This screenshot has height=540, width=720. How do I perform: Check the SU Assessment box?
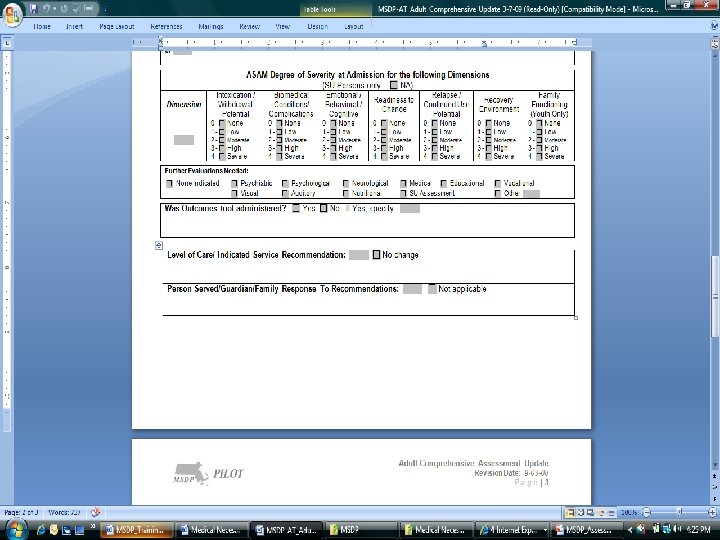pyautogui.click(x=403, y=193)
